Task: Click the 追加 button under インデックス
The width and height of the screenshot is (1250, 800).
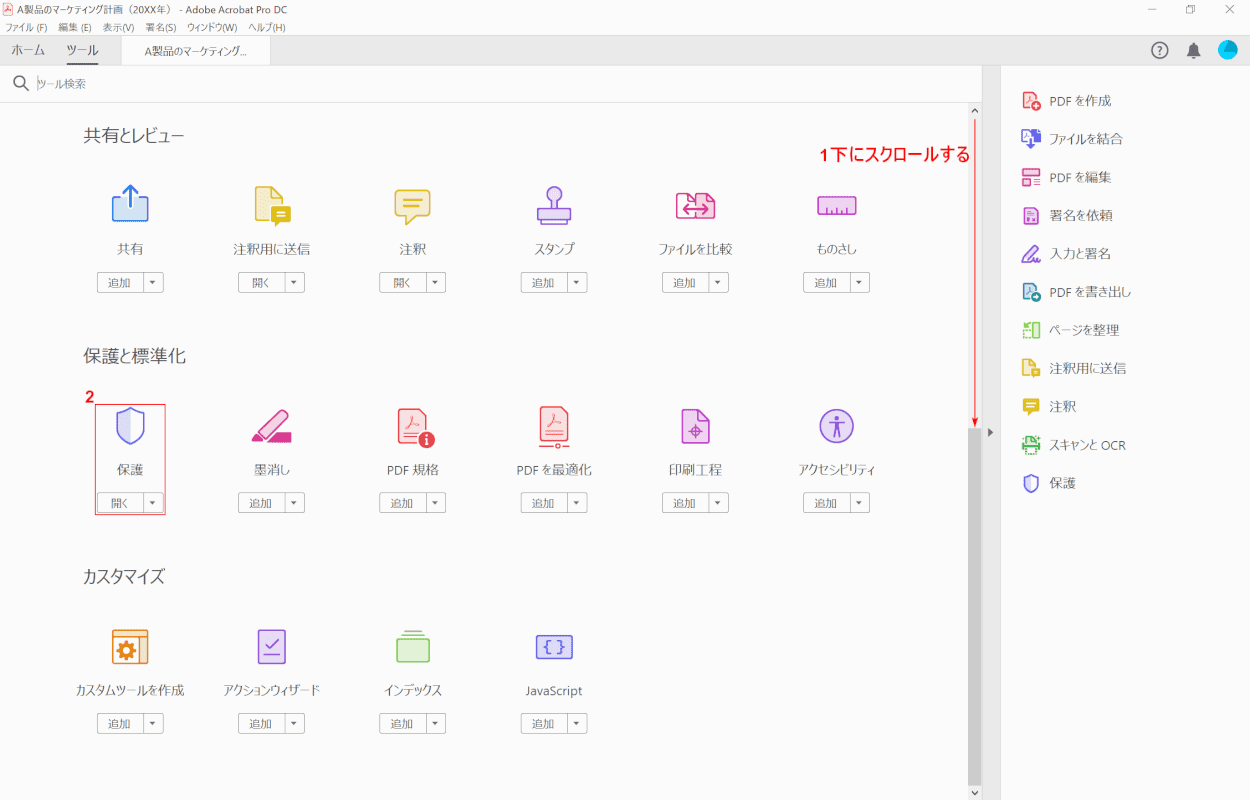Action: 402,724
